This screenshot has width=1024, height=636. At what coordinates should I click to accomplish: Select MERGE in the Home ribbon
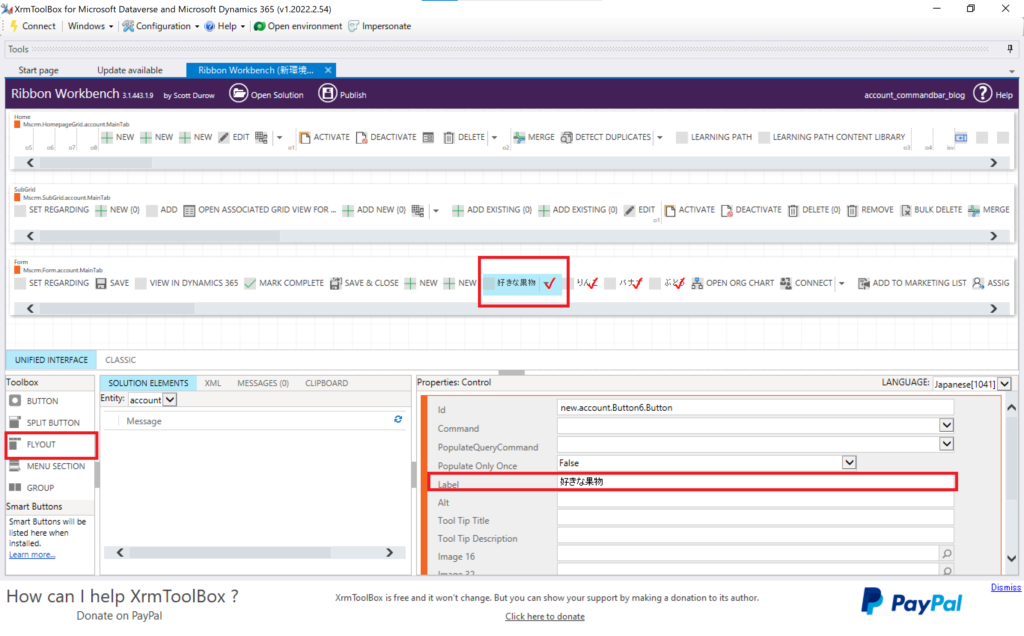tap(534, 137)
